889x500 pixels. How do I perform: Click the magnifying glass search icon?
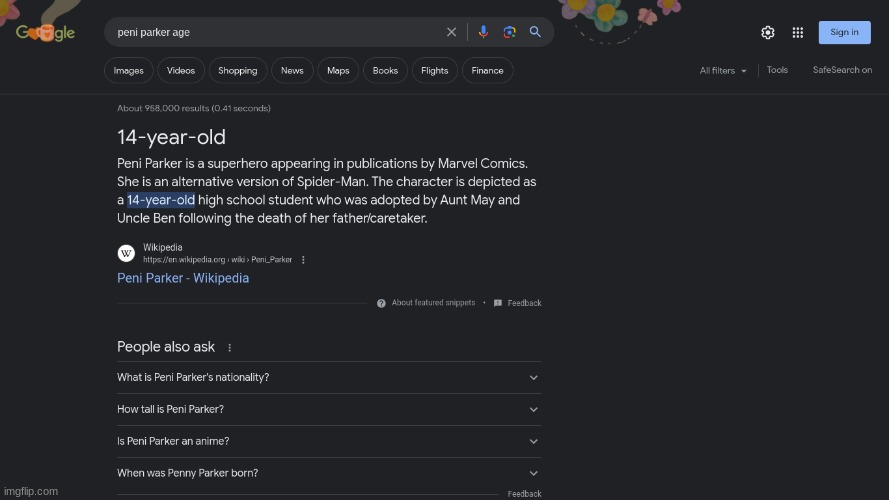[x=535, y=32]
